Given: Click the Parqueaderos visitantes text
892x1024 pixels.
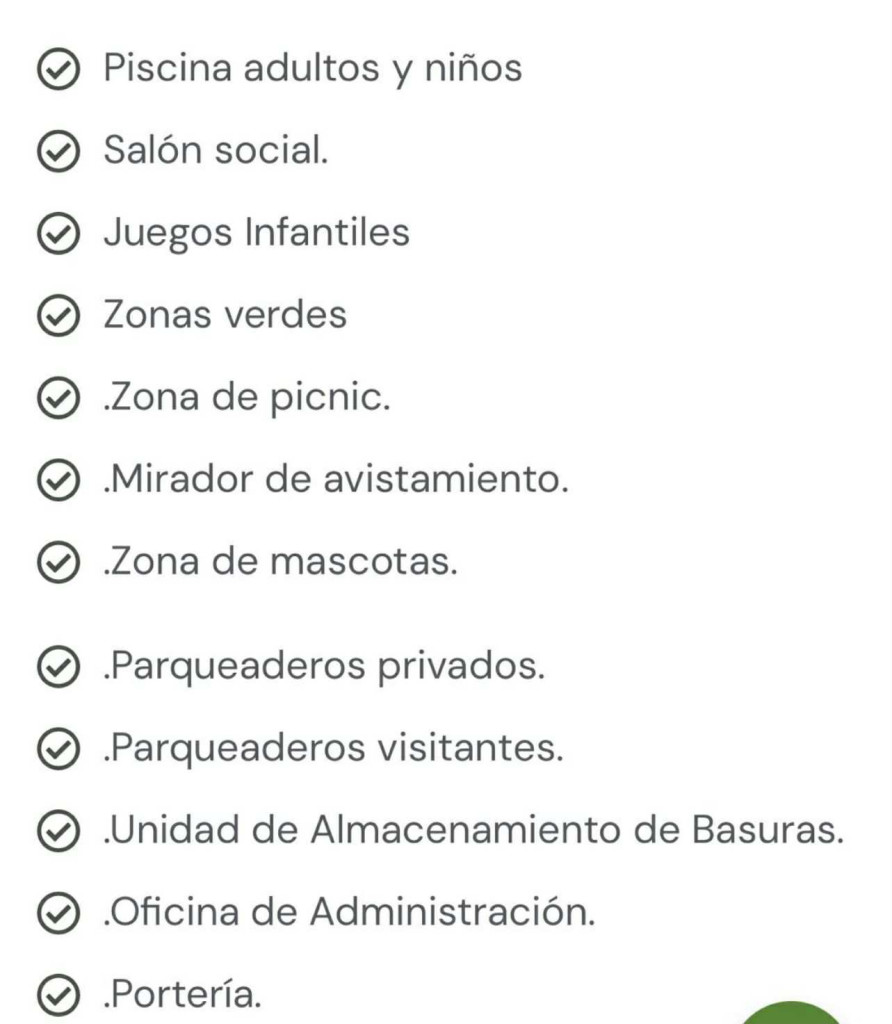Looking at the screenshot, I should pyautogui.click(x=333, y=749).
